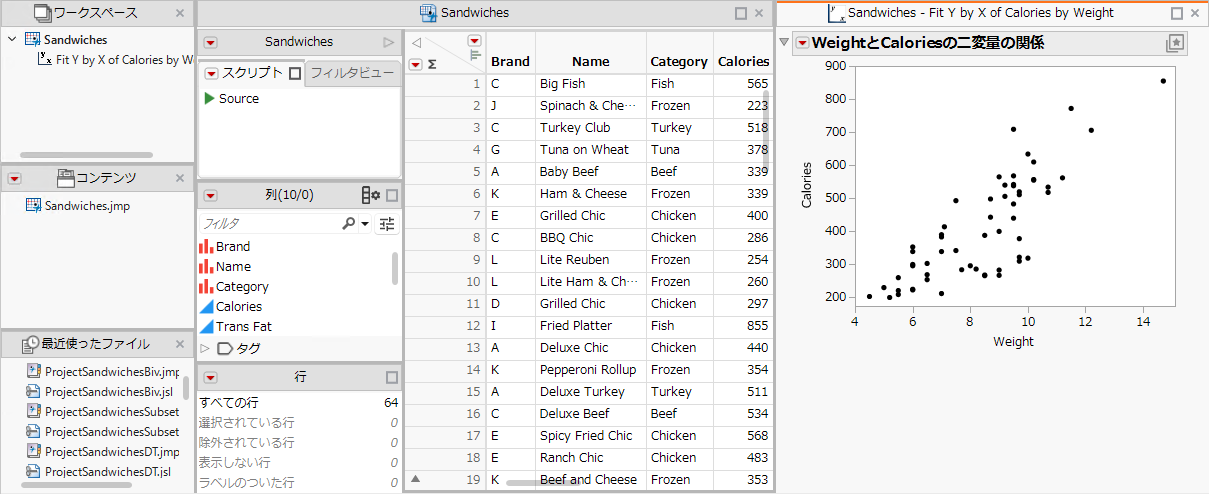The image size is (1209, 494).
Task: Open the rows red triangle menu beside Σ
Action: click(416, 64)
